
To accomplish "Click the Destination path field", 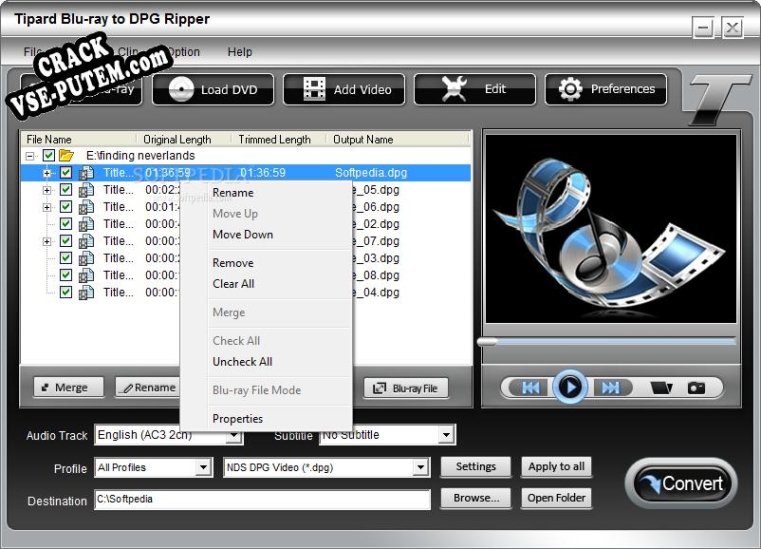I will (263, 499).
